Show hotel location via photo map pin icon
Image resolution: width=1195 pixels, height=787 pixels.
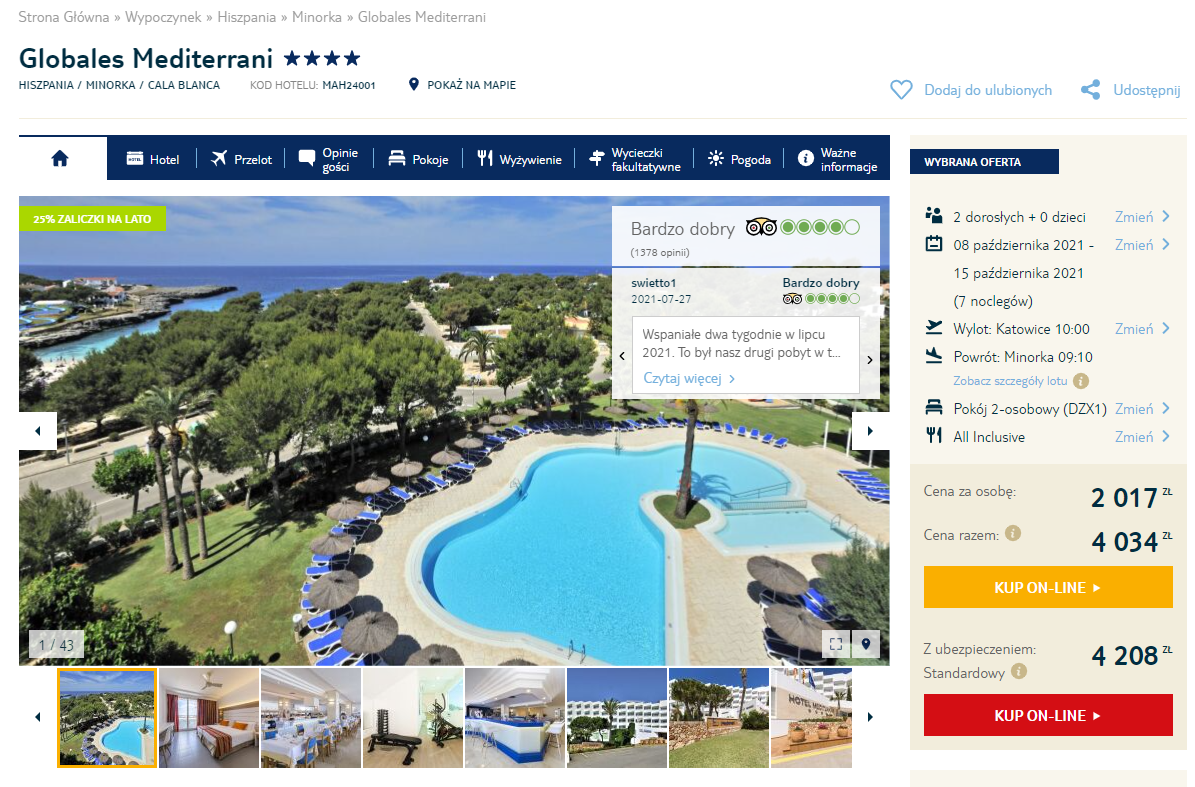tap(866, 644)
